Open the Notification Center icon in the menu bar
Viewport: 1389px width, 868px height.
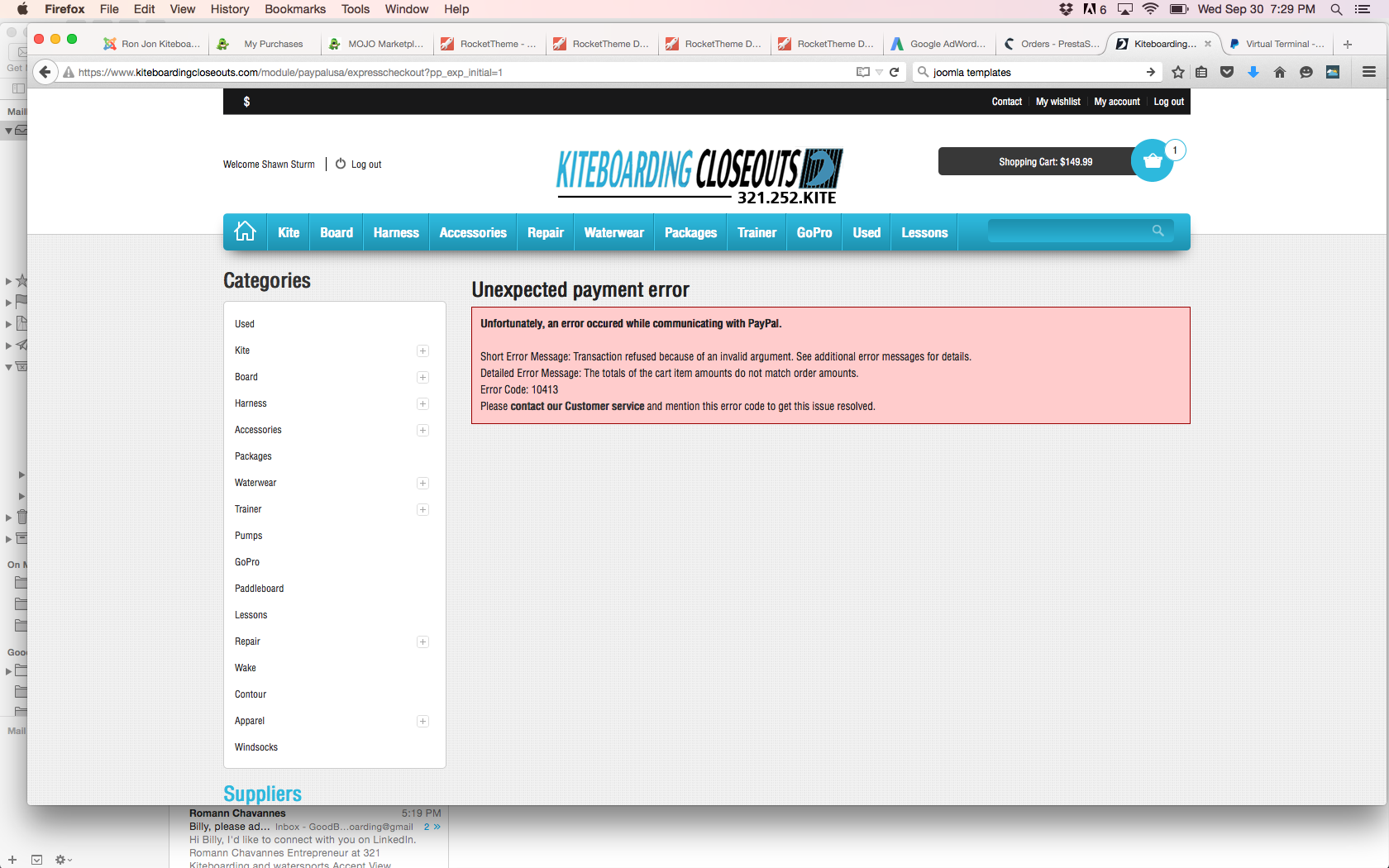(x=1363, y=9)
